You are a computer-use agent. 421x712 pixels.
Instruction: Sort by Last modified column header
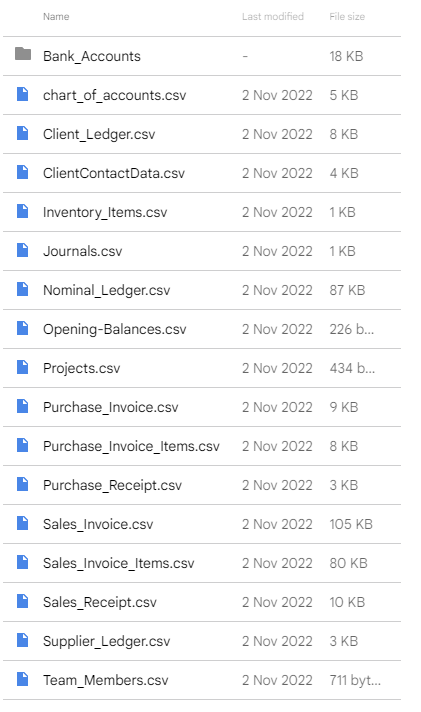pos(272,17)
